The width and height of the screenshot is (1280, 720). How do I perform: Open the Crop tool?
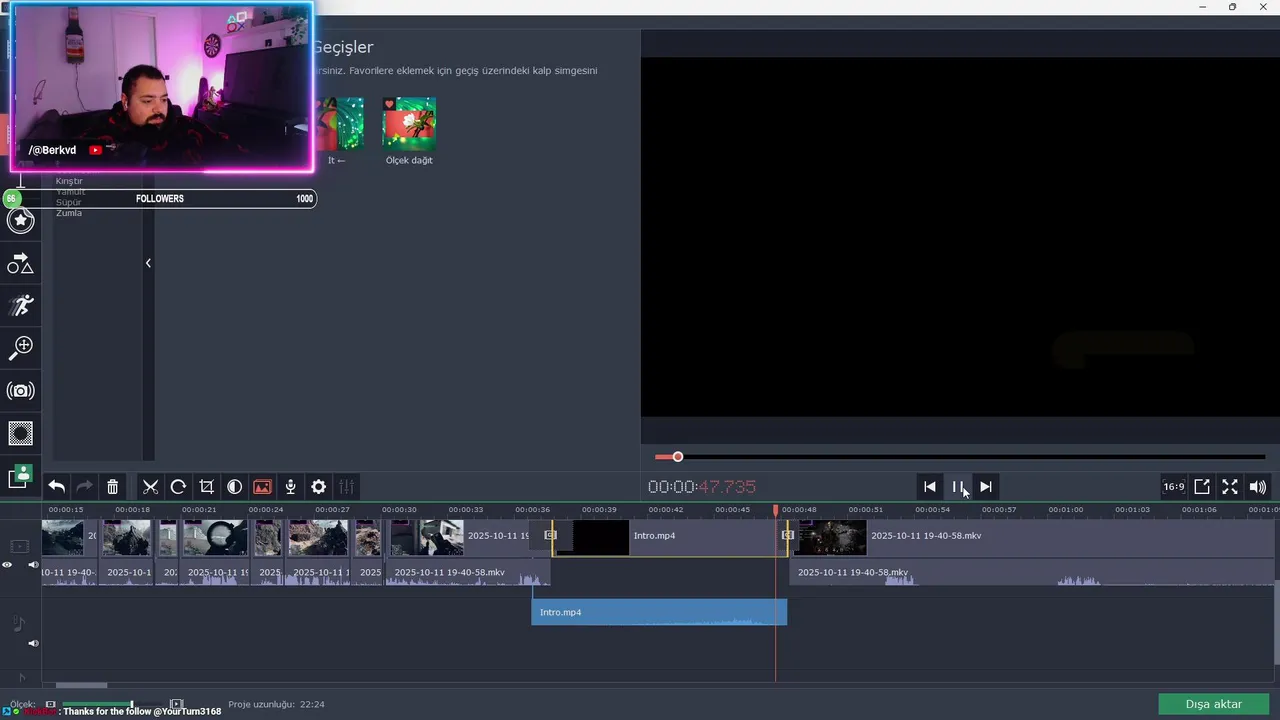(x=206, y=487)
